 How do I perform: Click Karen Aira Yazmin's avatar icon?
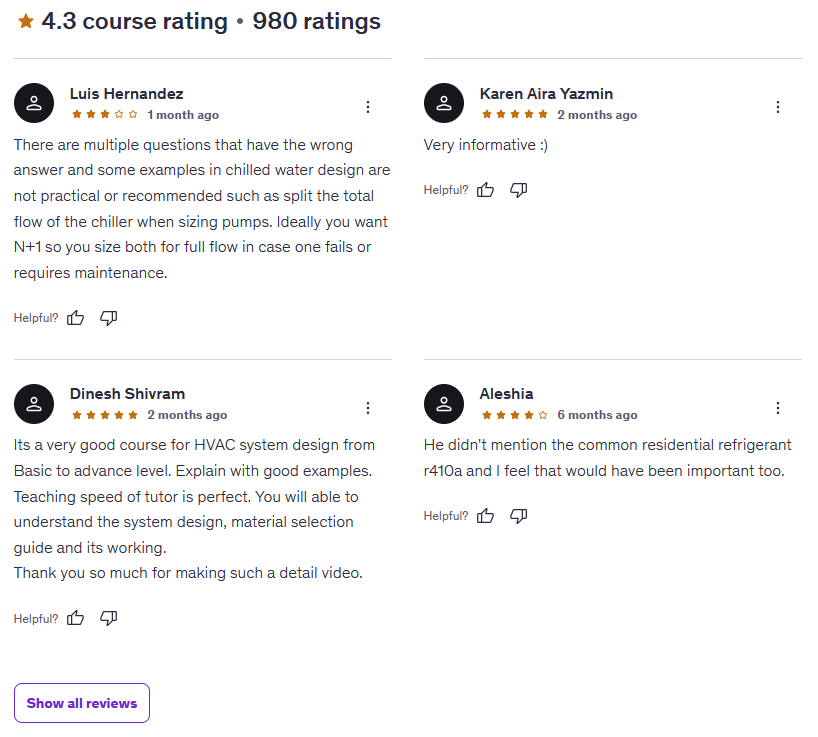click(x=444, y=103)
